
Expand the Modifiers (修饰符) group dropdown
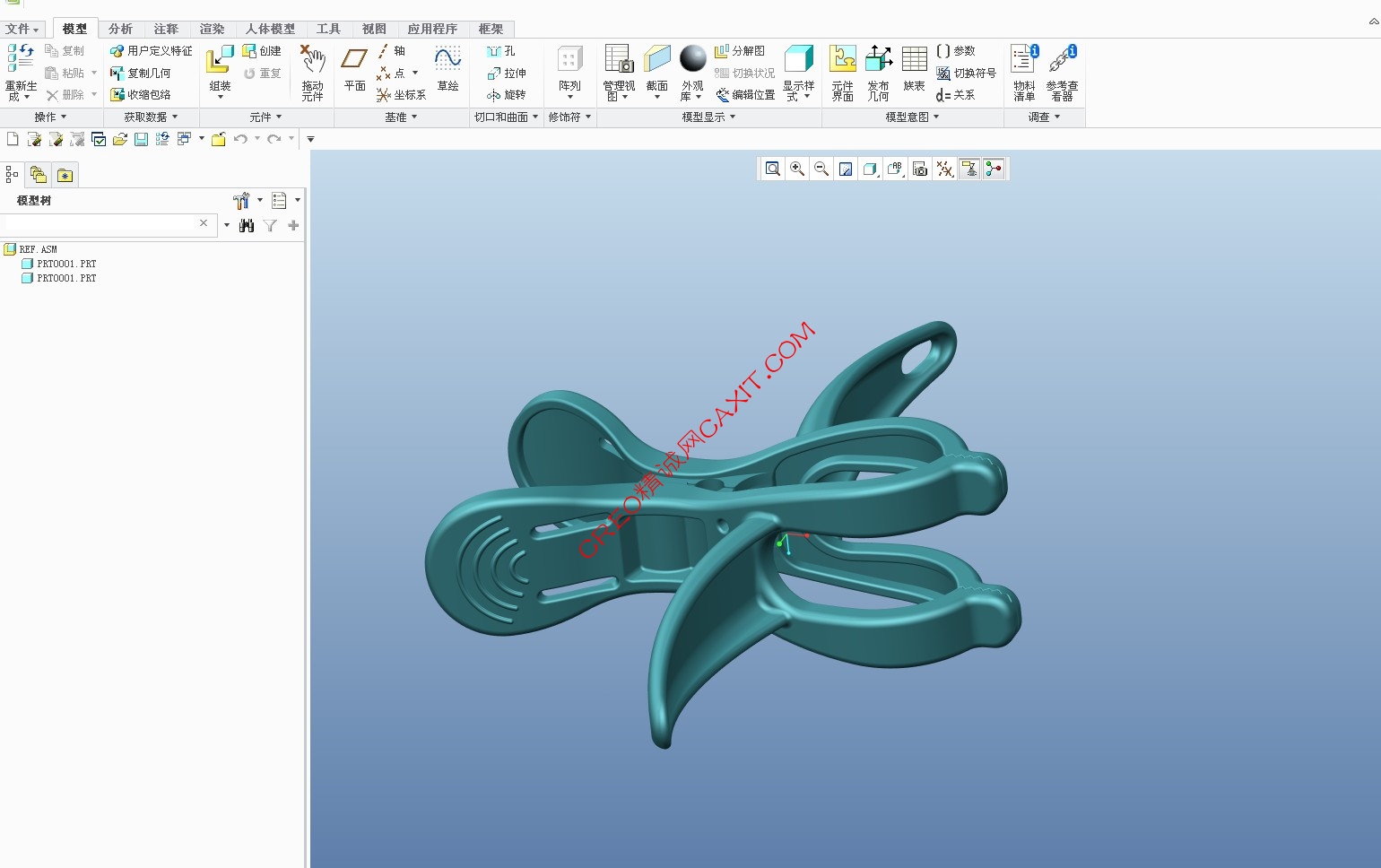click(569, 117)
